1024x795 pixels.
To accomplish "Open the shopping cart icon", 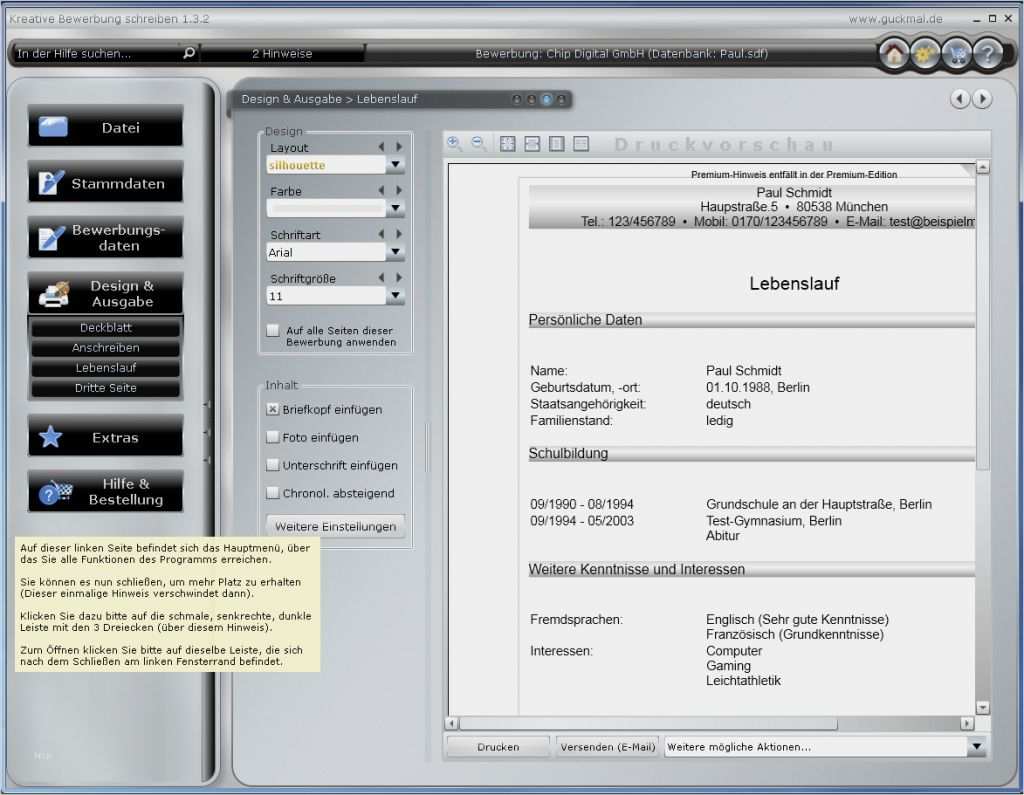I will pyautogui.click(x=956, y=53).
